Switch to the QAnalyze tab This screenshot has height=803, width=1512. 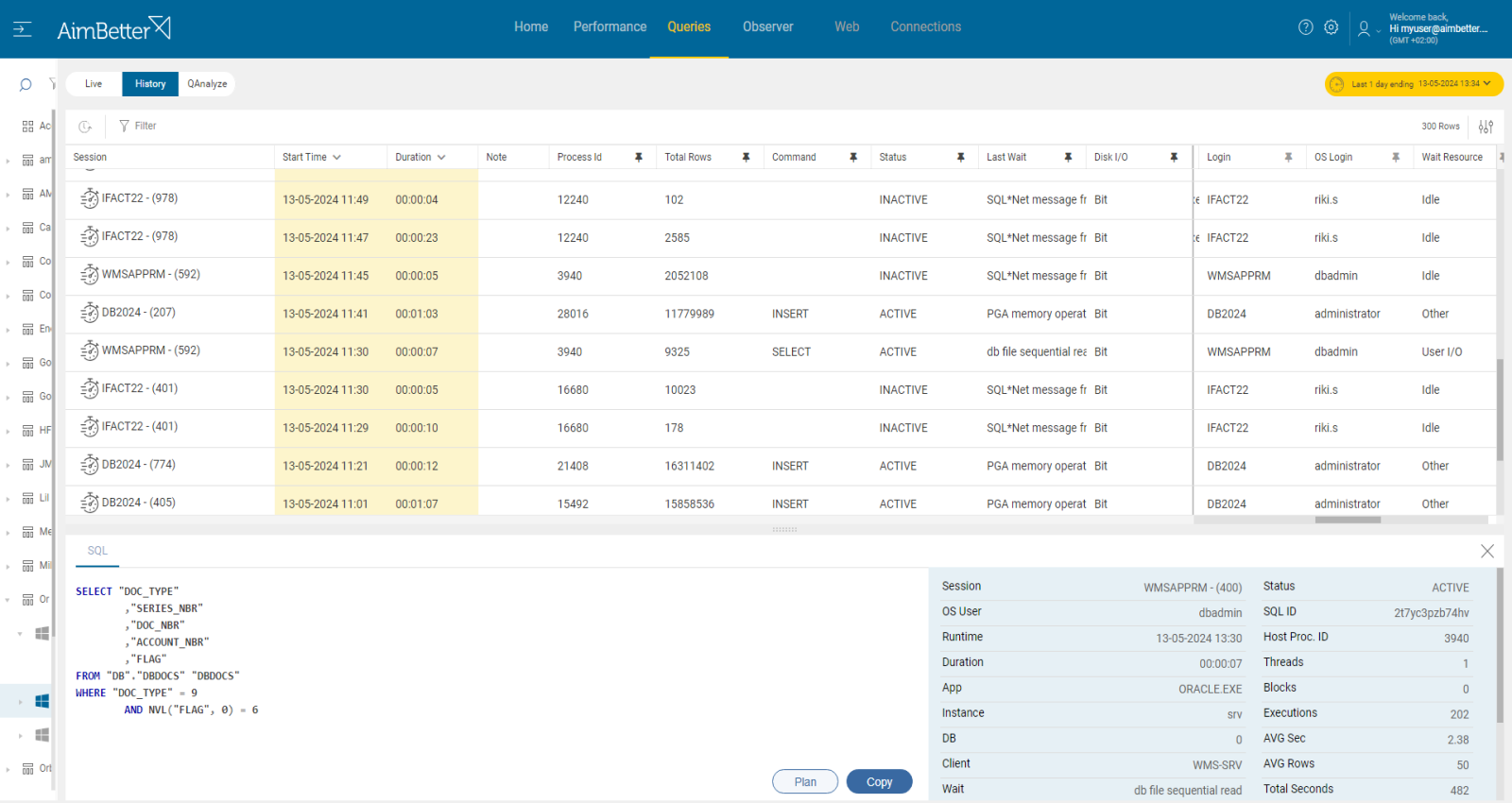coord(207,84)
